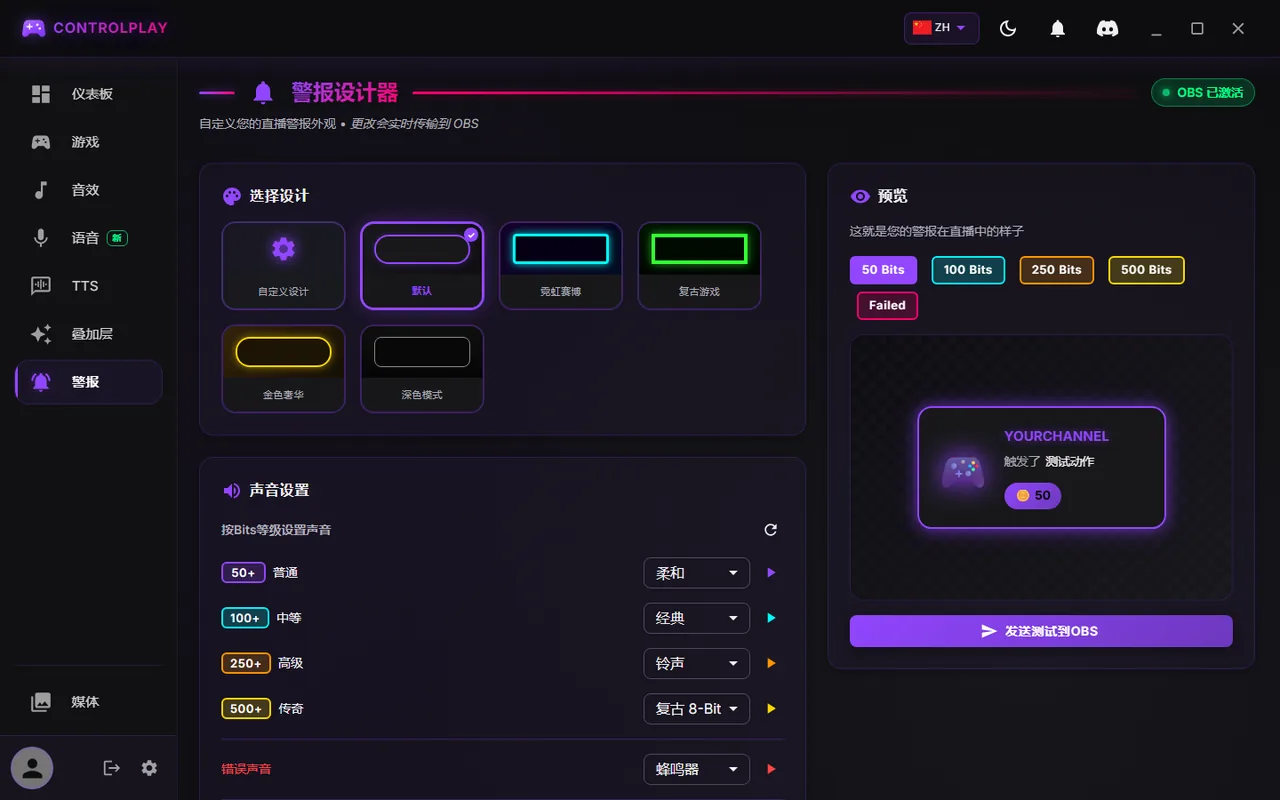The height and width of the screenshot is (800, 1280).
Task: Open the 铃声 sound dropdown
Action: tap(696, 663)
